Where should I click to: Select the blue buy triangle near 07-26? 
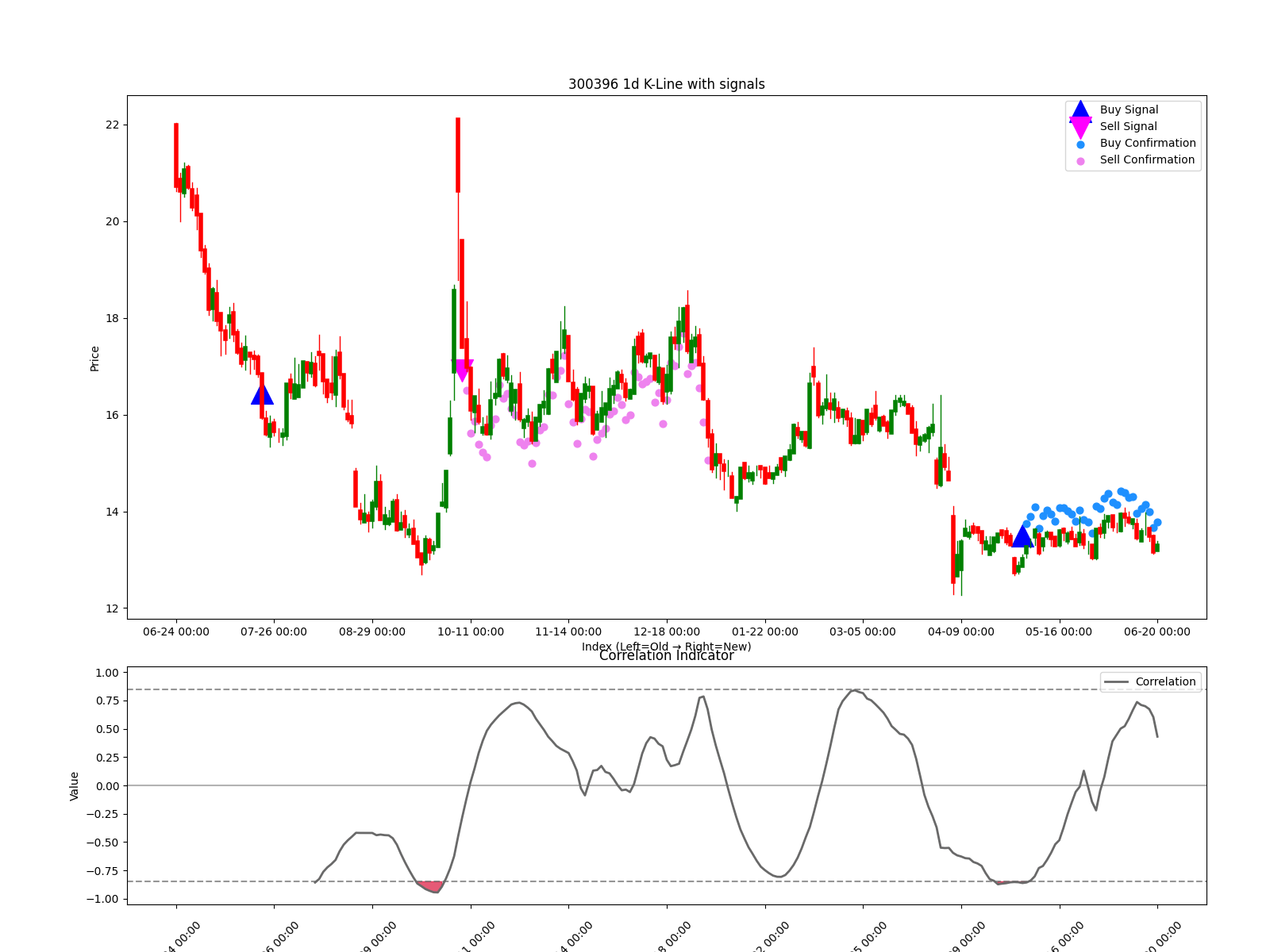click(262, 394)
